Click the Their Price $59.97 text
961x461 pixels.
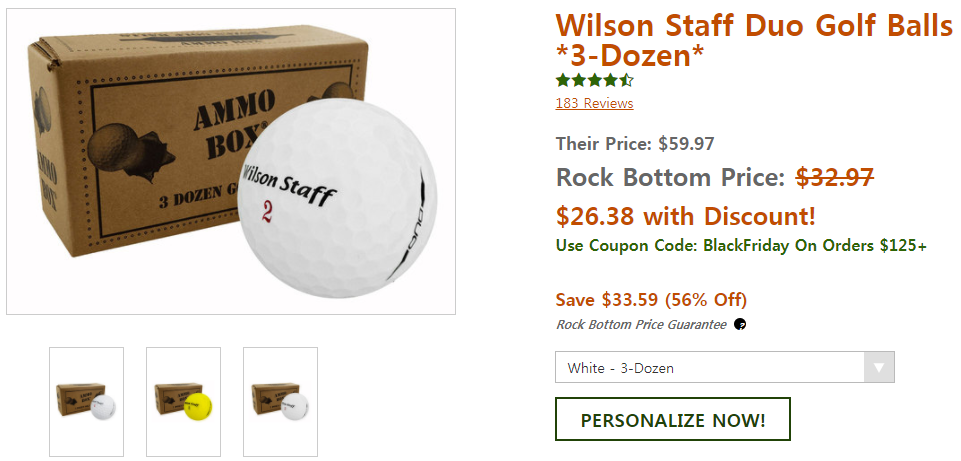click(x=635, y=143)
